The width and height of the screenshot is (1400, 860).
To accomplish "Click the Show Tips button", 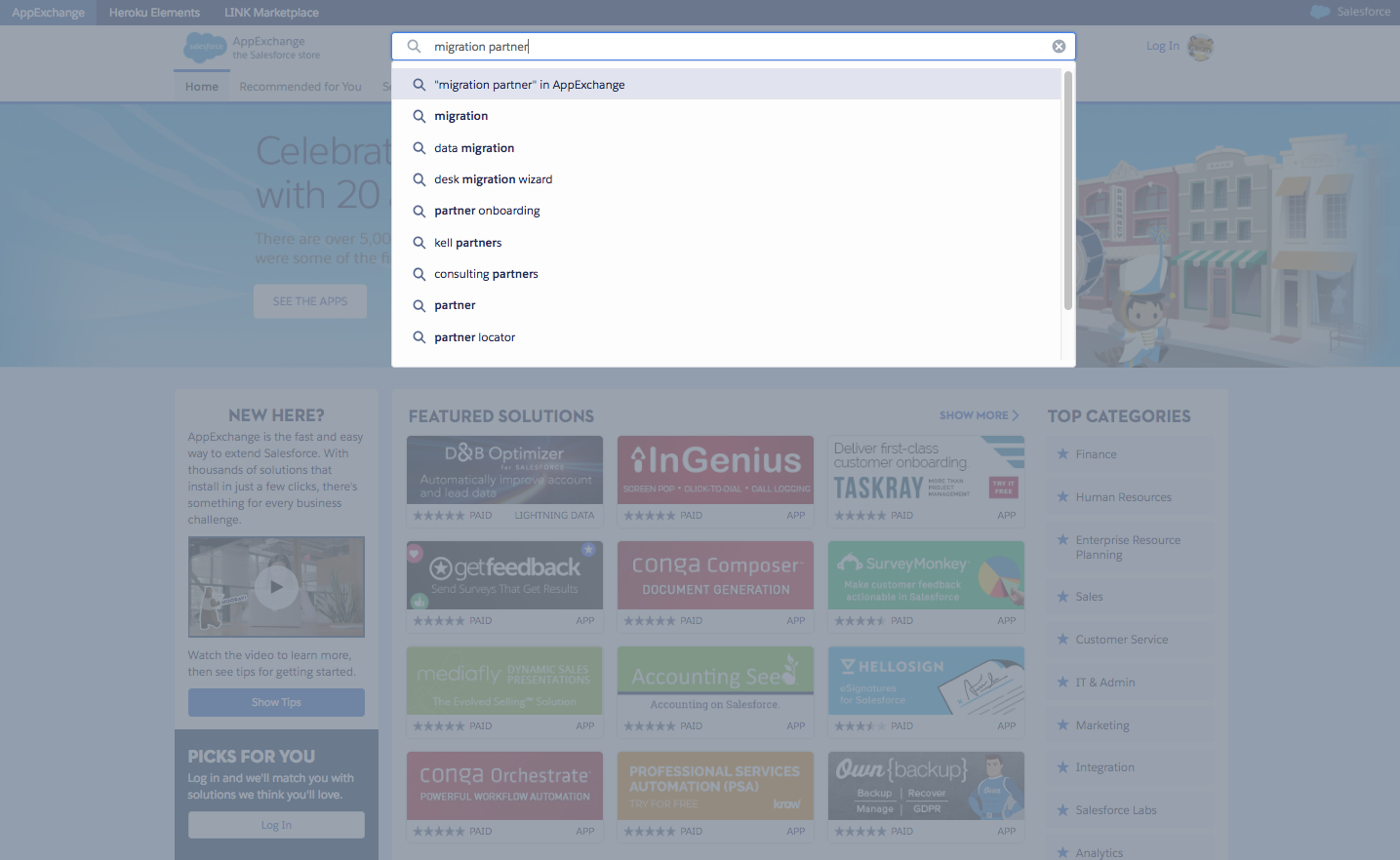I will pos(276,702).
